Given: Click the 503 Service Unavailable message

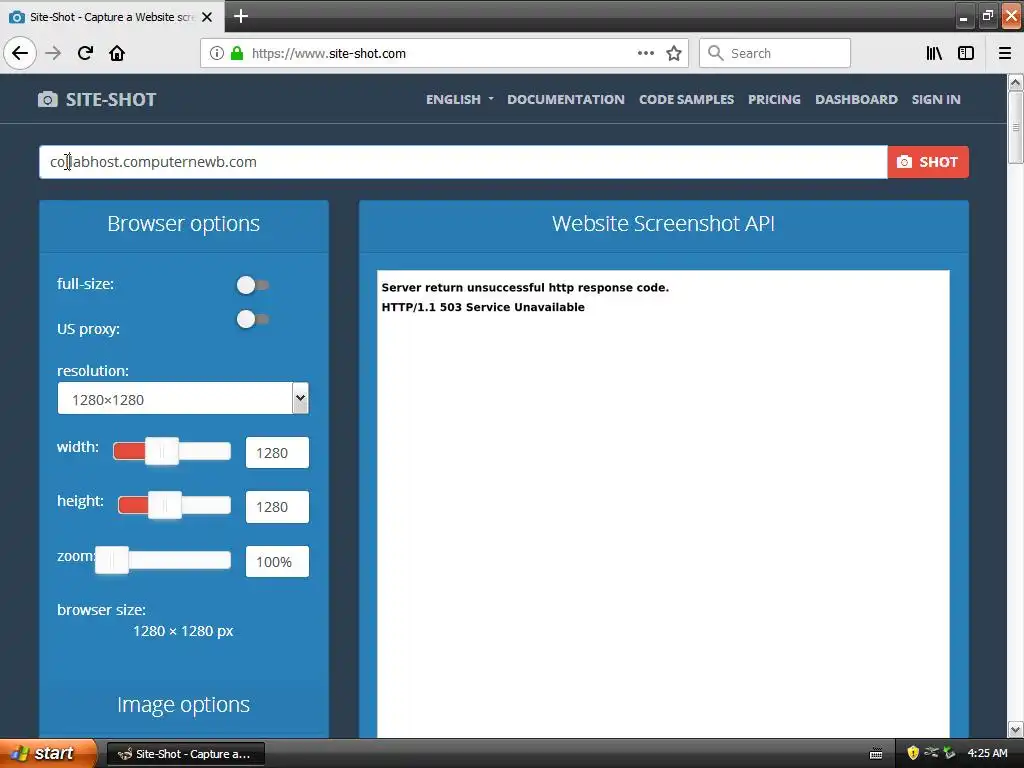Looking at the screenshot, I should point(483,307).
